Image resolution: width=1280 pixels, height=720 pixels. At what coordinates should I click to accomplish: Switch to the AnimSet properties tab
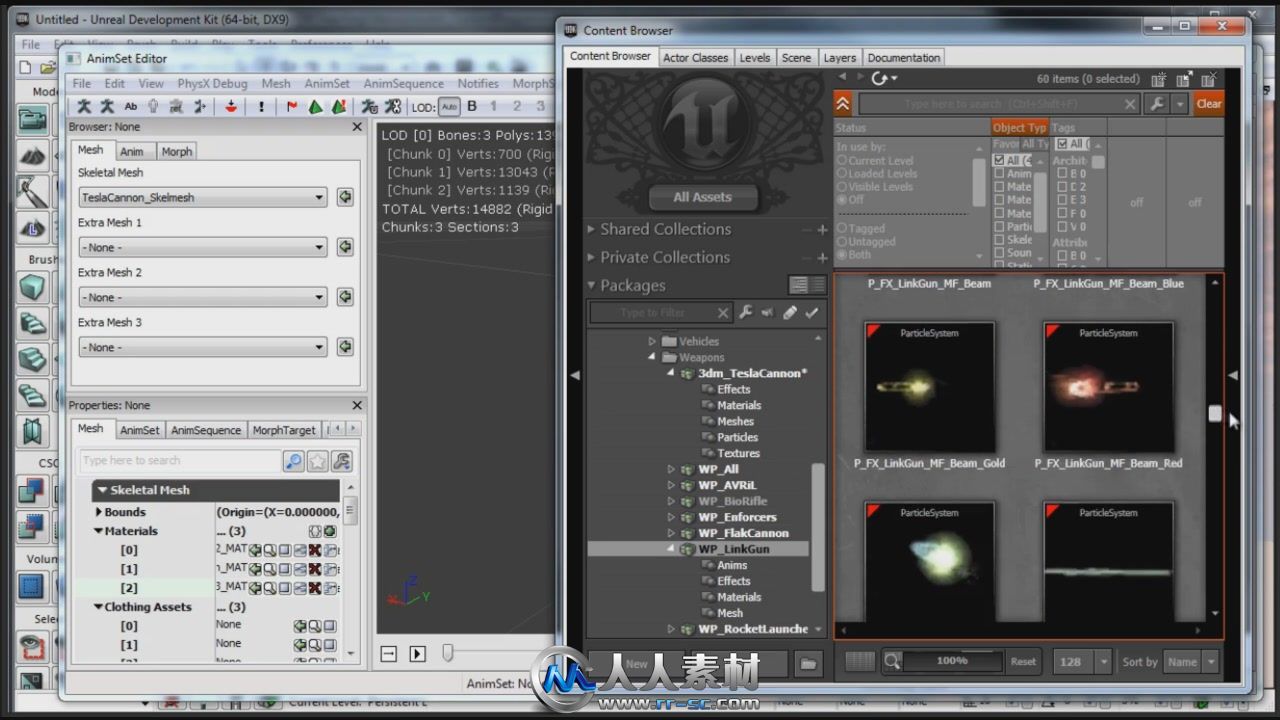139,430
